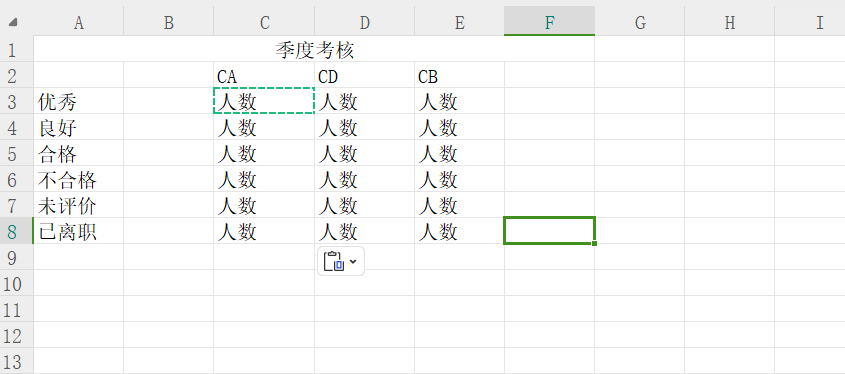Image resolution: width=845 pixels, height=374 pixels.
Task: Click the CA header cell
Action: click(x=264, y=75)
